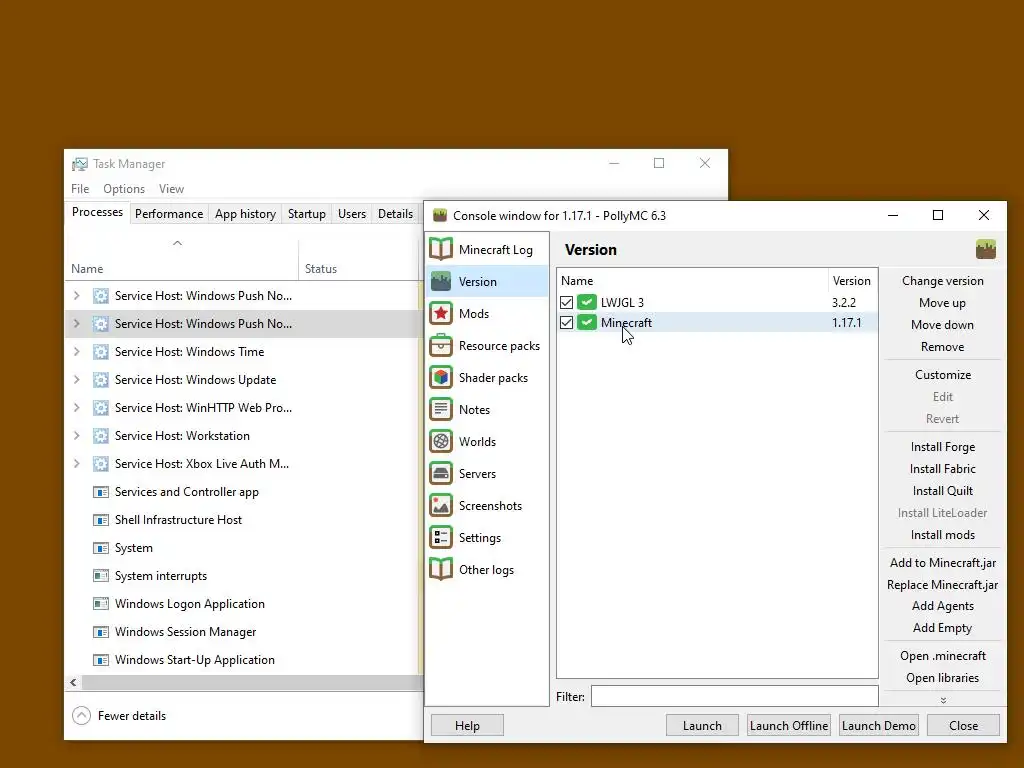Click PollyMC icon in console title bar
The width and height of the screenshot is (1024, 768).
[x=440, y=216]
